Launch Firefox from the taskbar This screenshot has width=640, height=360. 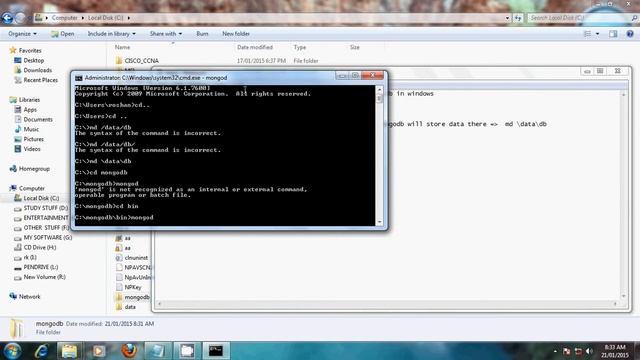(129, 351)
